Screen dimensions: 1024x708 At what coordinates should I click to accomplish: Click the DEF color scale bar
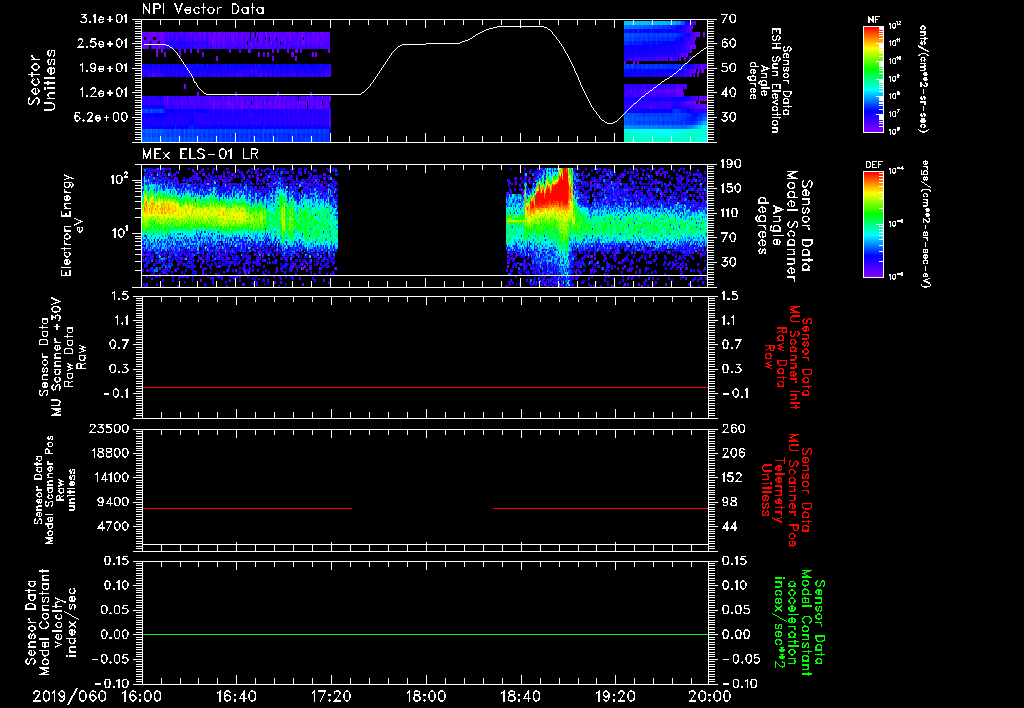pos(873,224)
